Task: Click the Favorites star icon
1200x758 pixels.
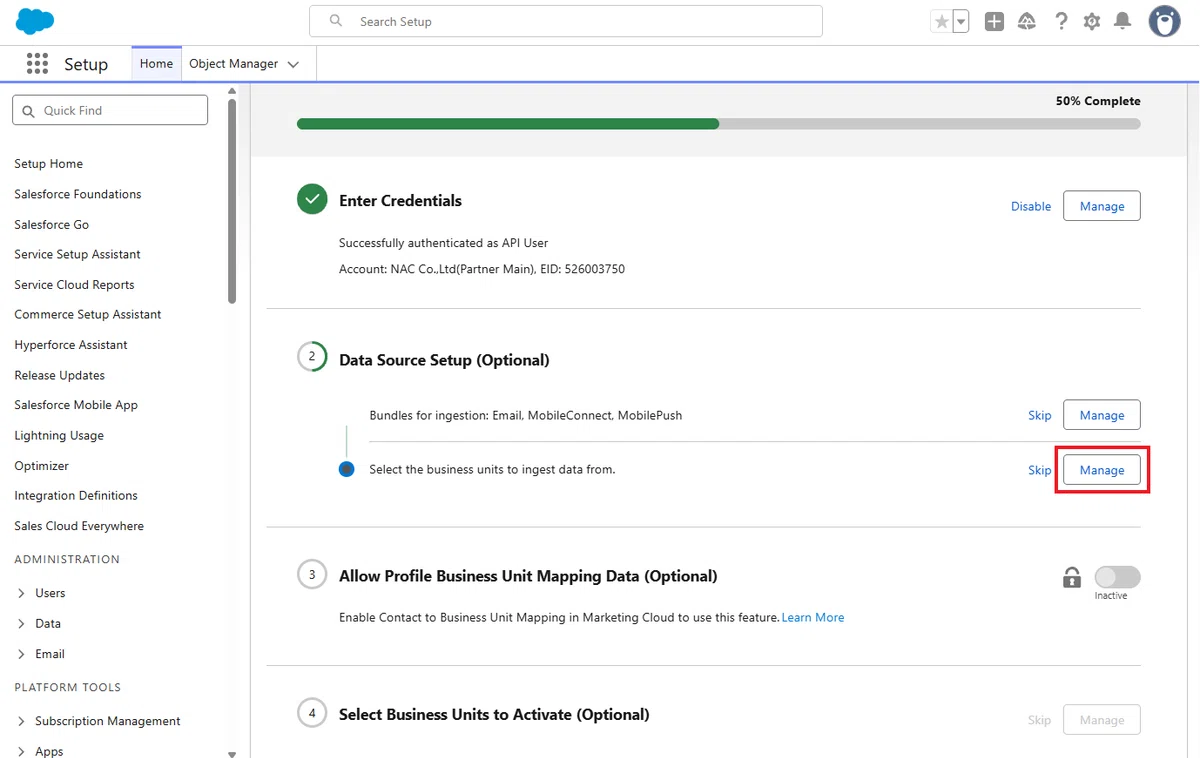Action: [x=941, y=22]
